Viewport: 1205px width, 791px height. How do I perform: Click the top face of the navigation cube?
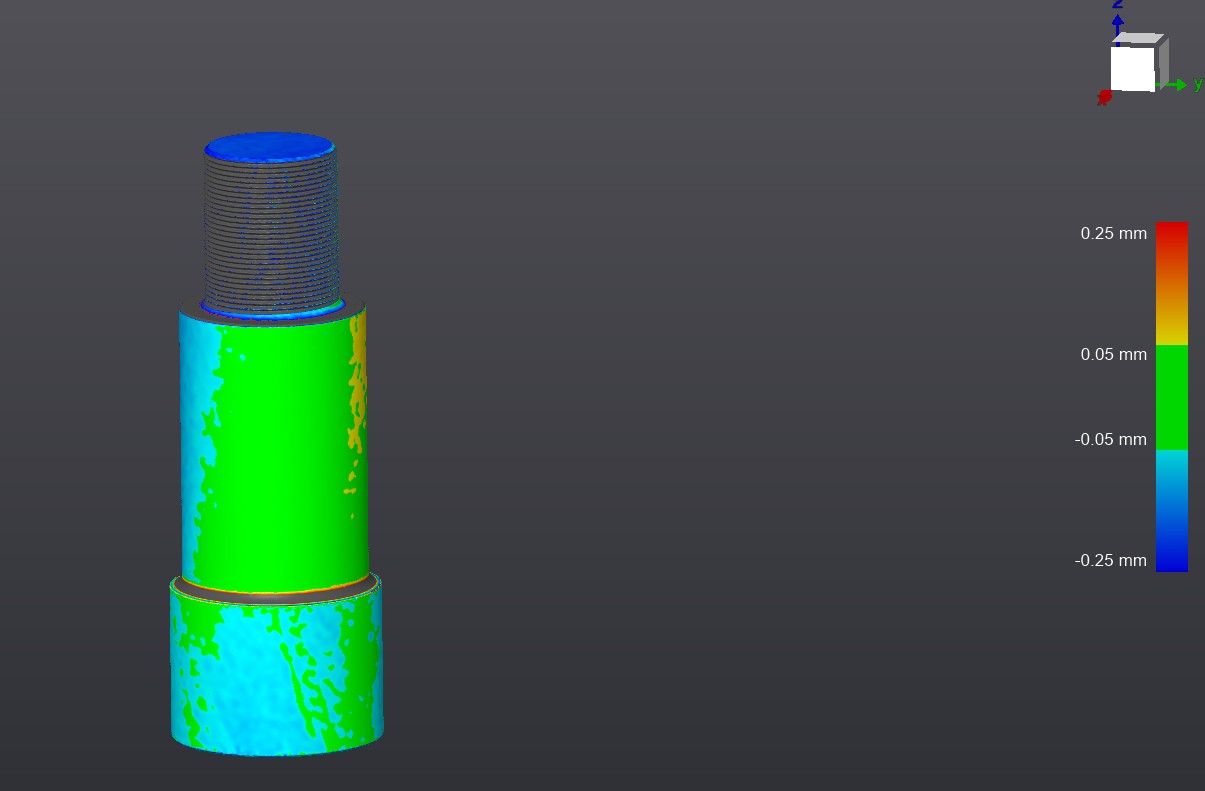point(1137,39)
